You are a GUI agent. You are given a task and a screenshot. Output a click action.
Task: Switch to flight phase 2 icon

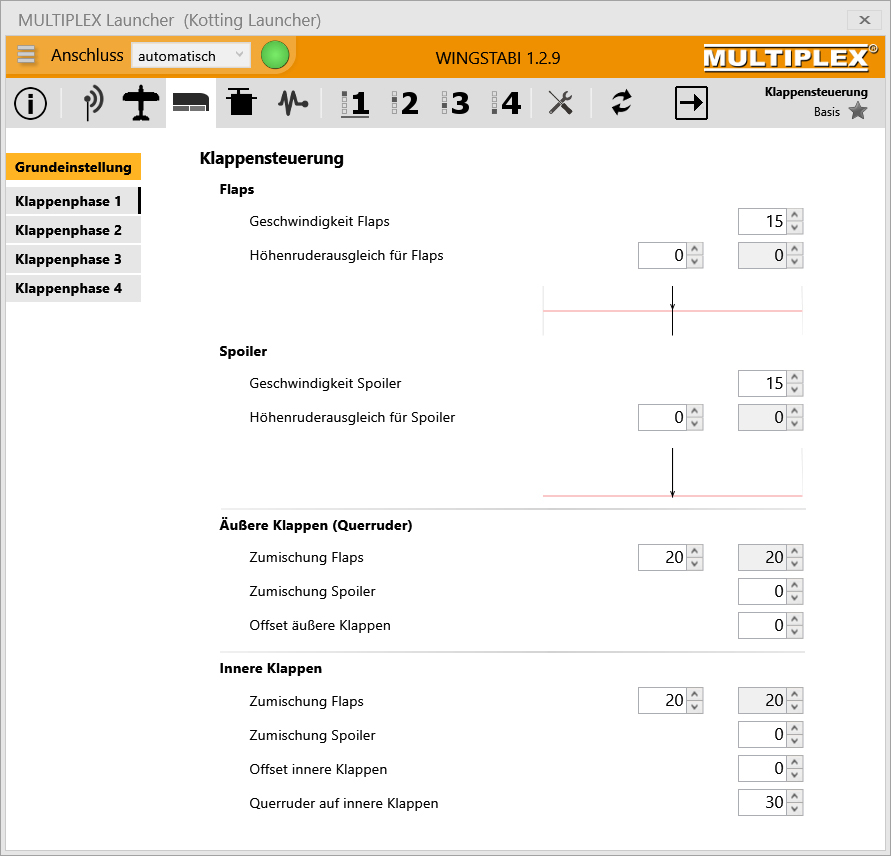tap(405, 103)
